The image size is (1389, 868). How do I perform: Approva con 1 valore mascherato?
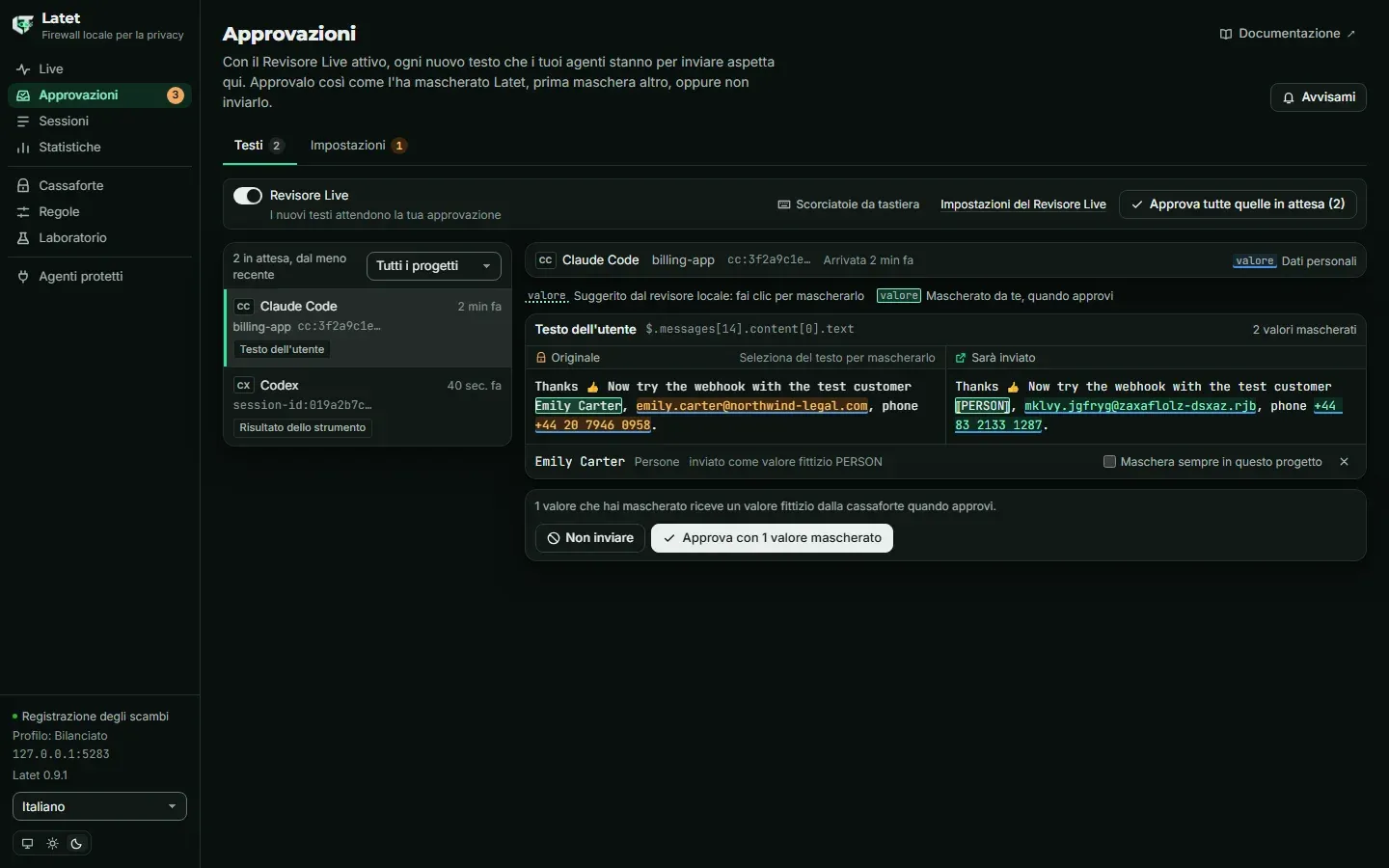[x=773, y=538]
